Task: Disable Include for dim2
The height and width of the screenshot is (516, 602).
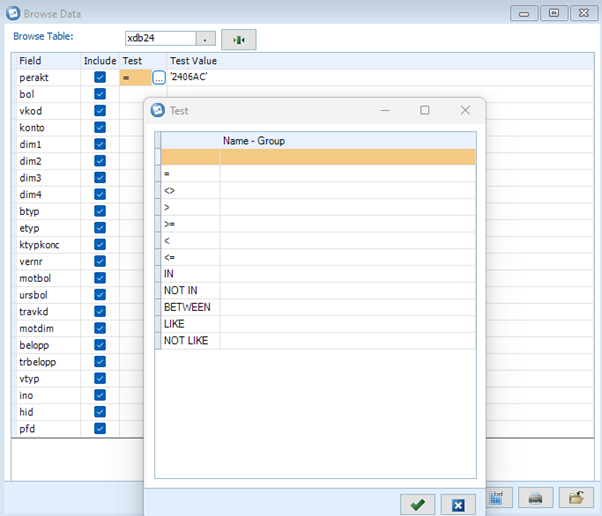Action: tap(100, 161)
